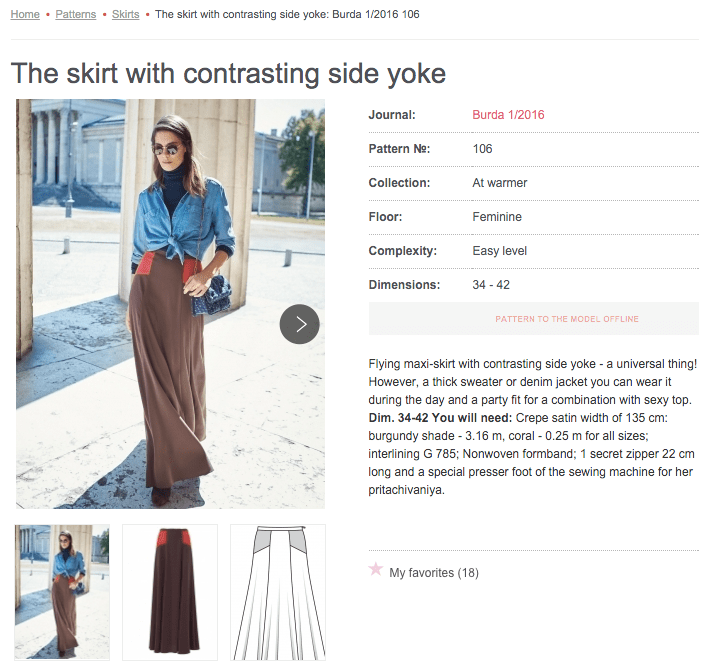The width and height of the screenshot is (714, 671).
Task: Show the technical line drawing thumbnail
Action: click(x=278, y=592)
